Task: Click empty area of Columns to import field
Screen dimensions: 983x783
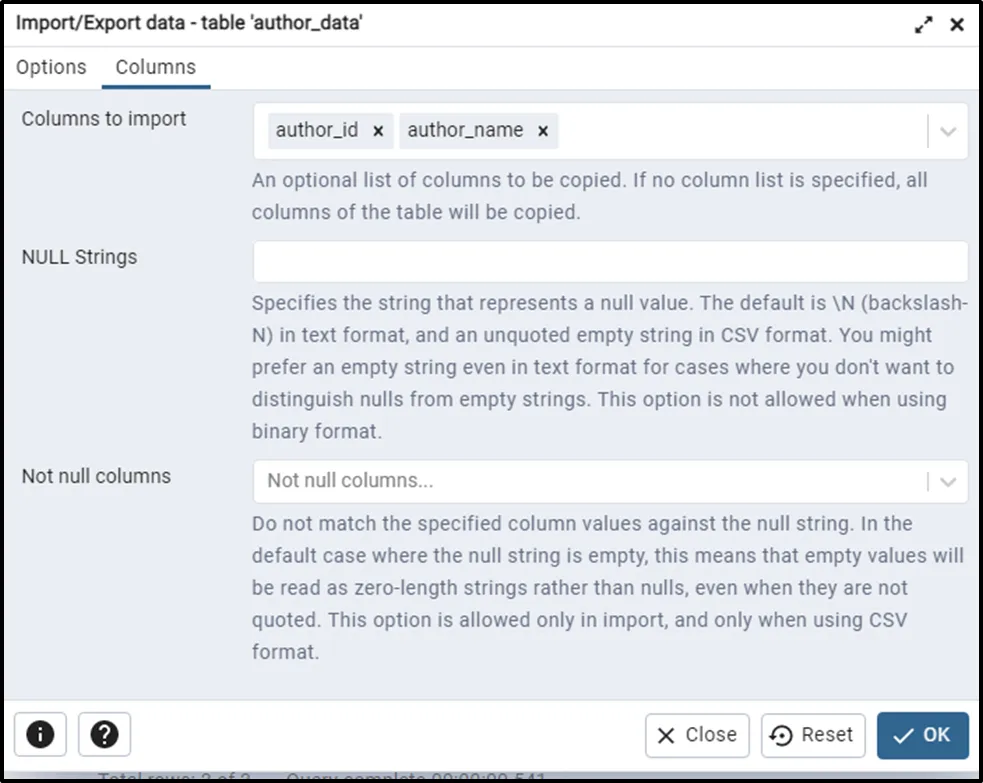Action: coord(740,131)
